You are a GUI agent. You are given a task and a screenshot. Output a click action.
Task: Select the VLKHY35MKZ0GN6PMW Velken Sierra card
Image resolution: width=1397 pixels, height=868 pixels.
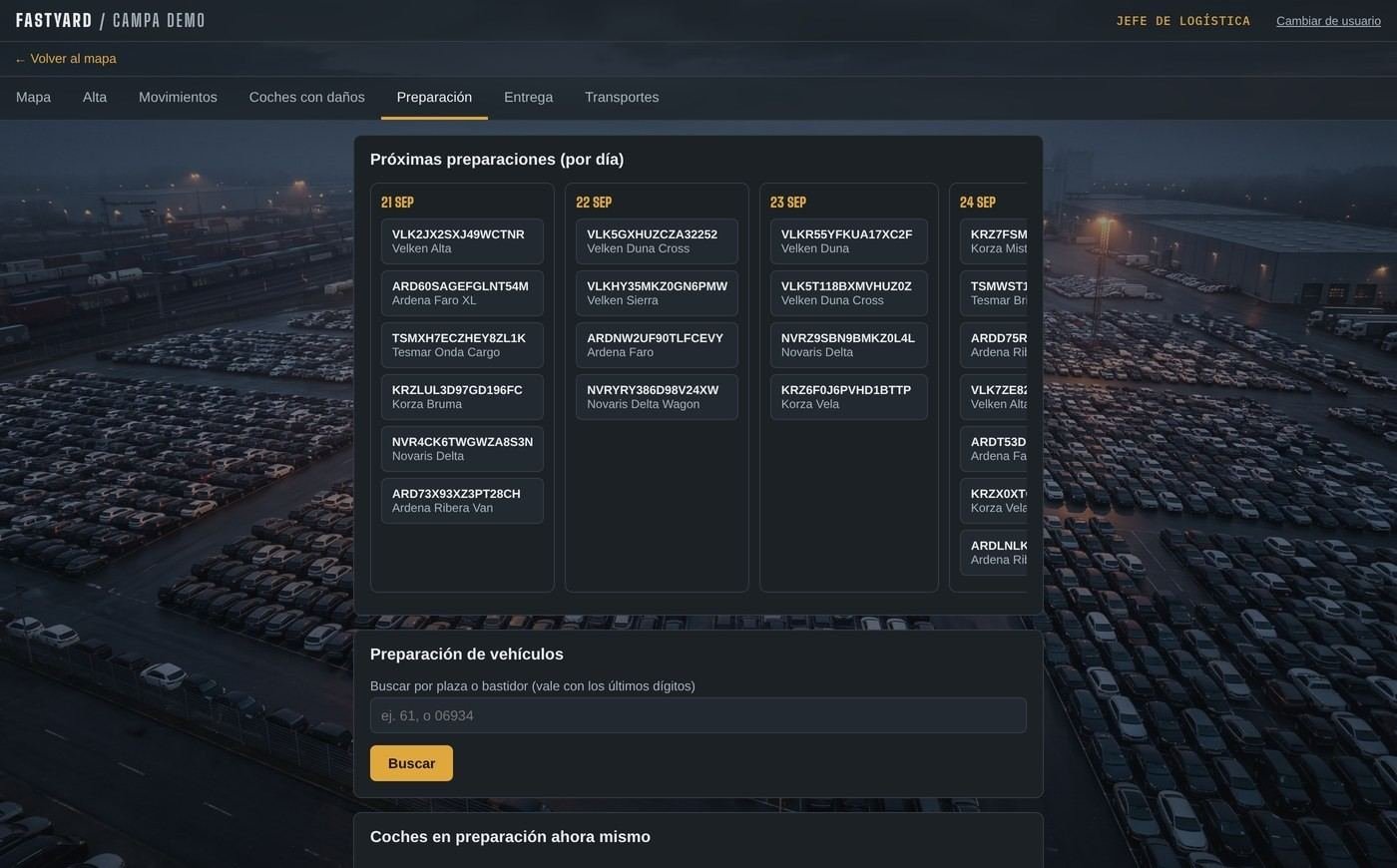[657, 293]
